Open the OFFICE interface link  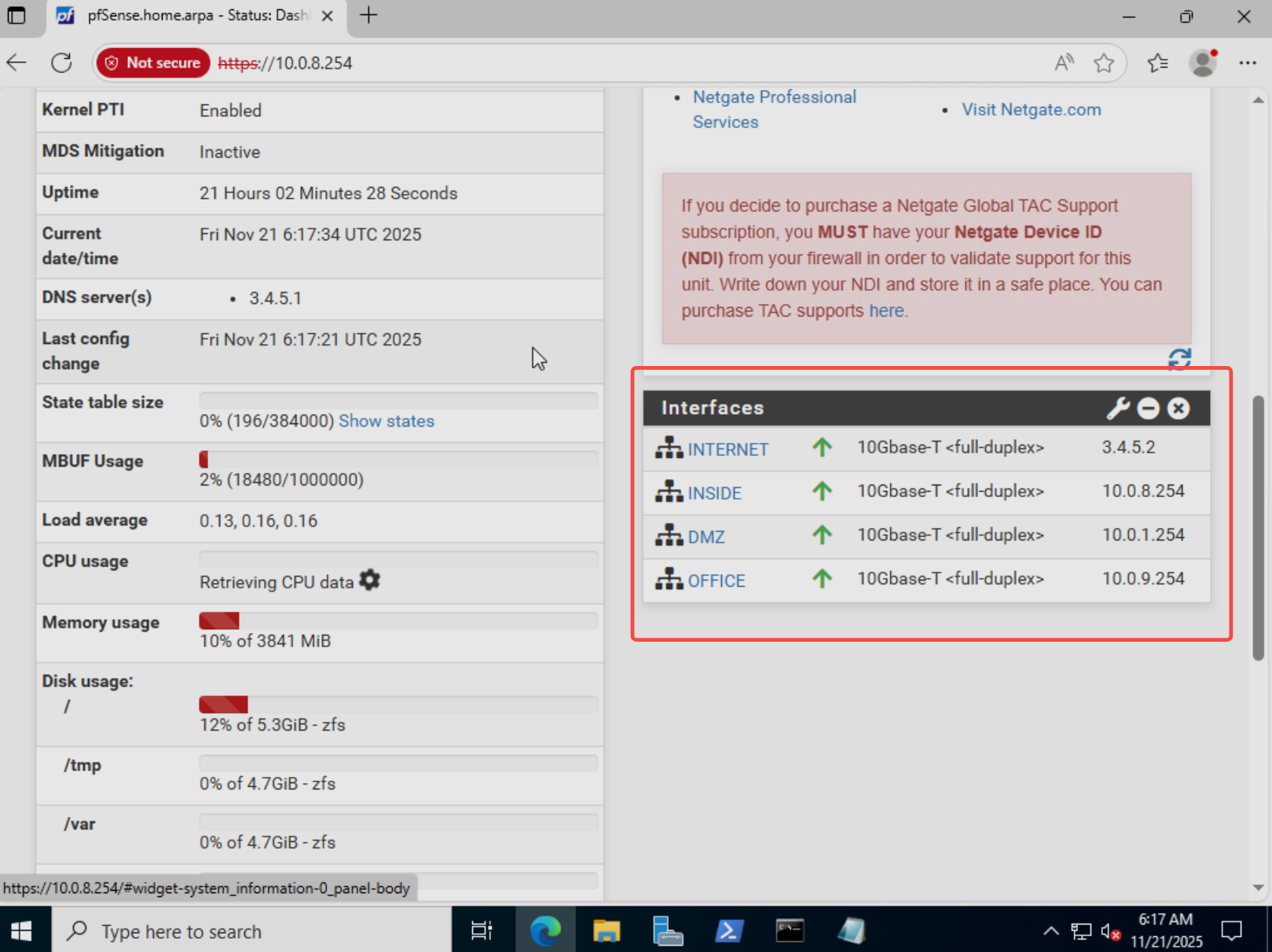pos(717,581)
